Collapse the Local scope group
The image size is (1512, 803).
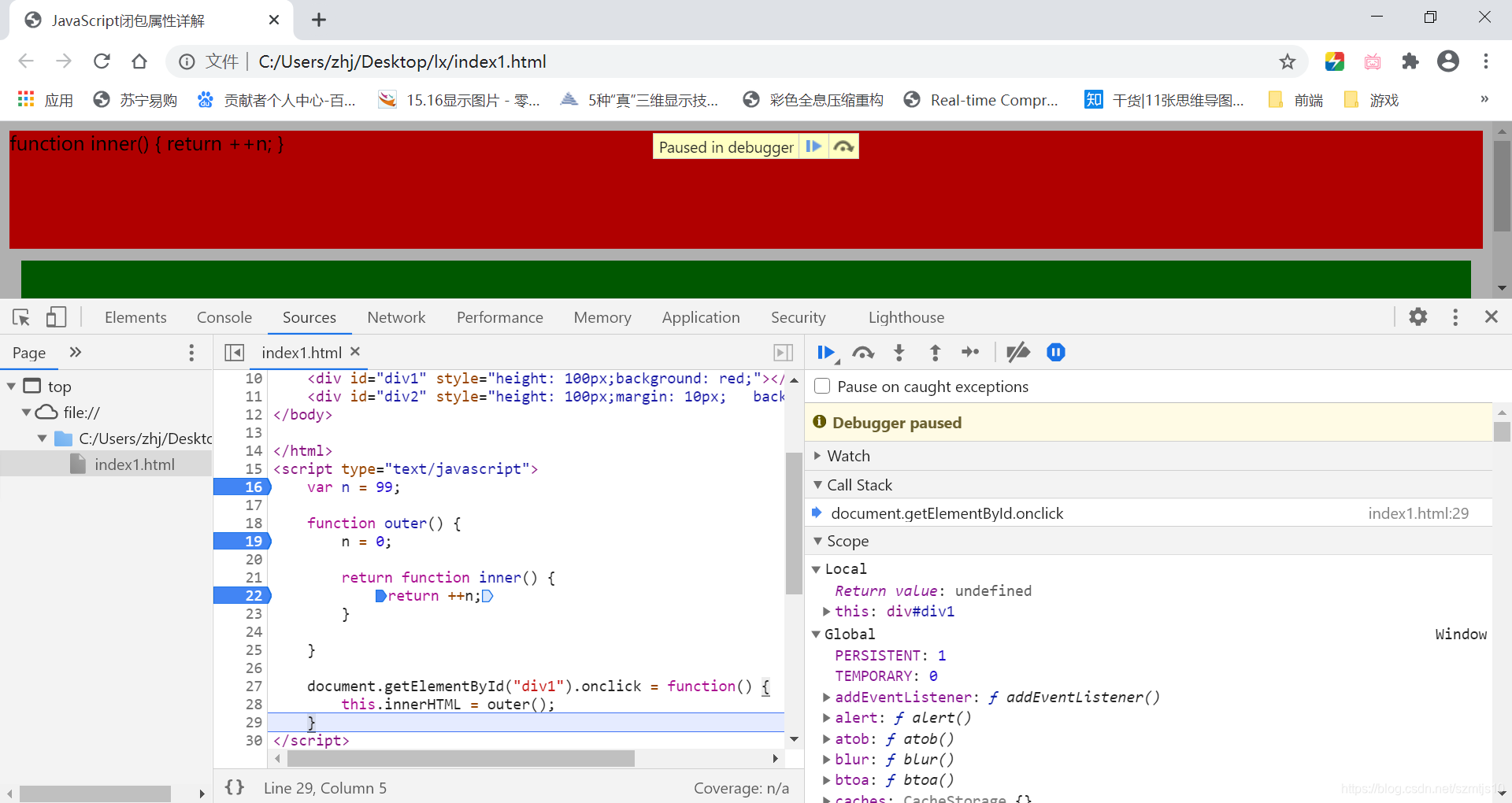816,569
